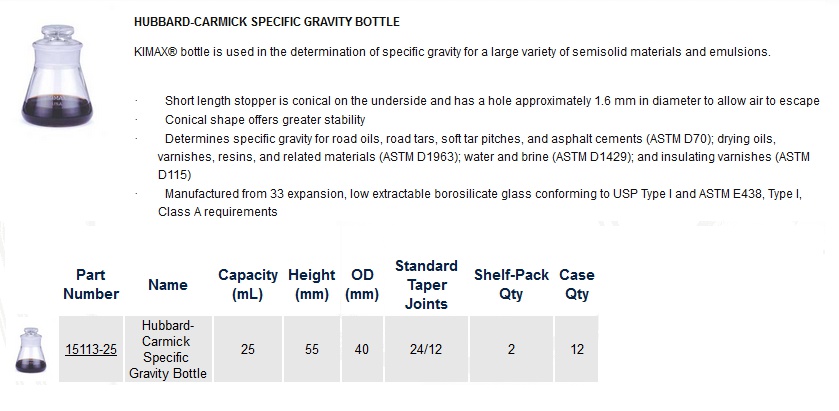This screenshot has height=411, width=839.
Task: Click the taper joint value 24/12
Action: click(x=426, y=349)
